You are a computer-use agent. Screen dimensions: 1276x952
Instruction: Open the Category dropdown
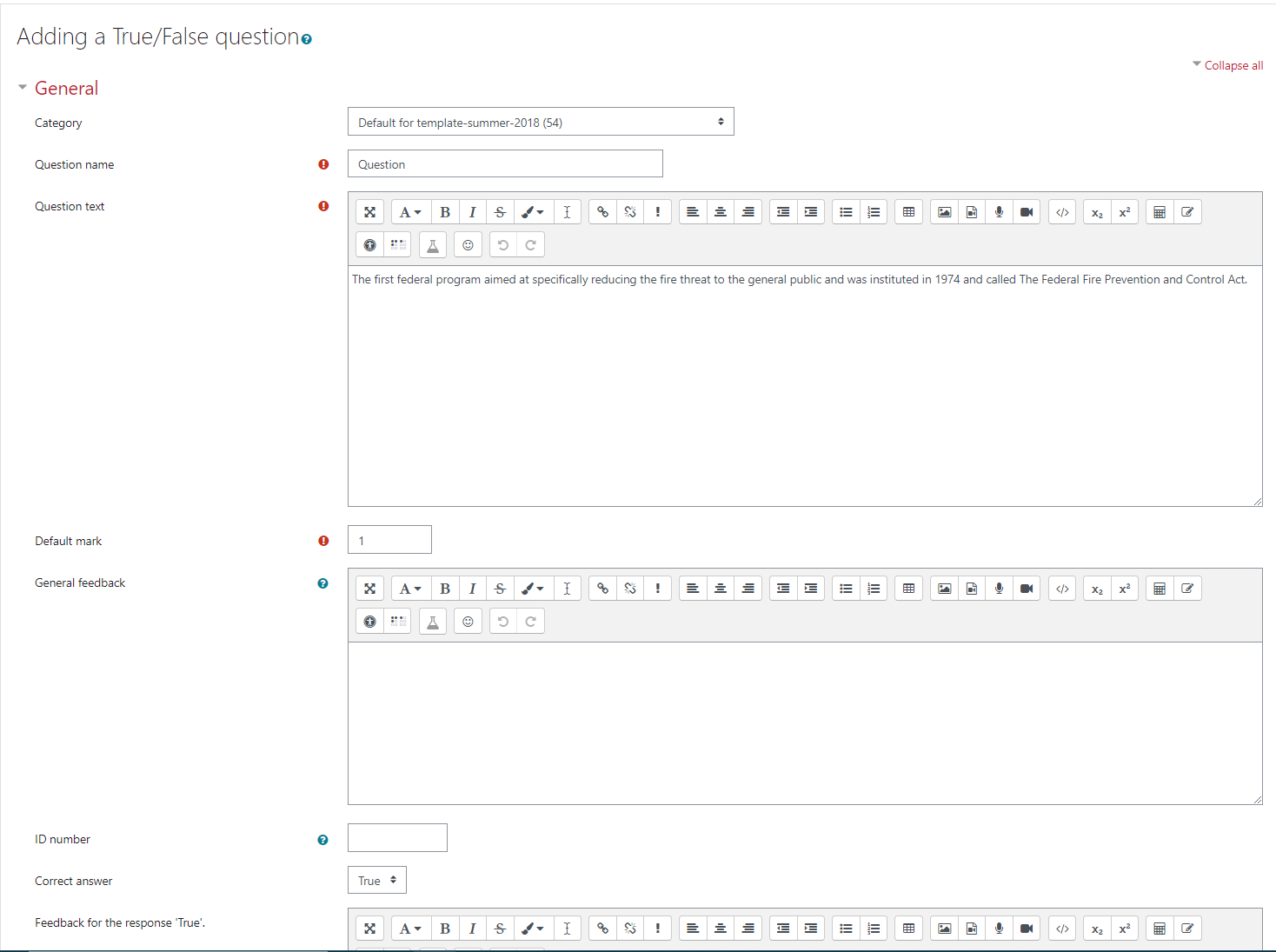tap(541, 122)
